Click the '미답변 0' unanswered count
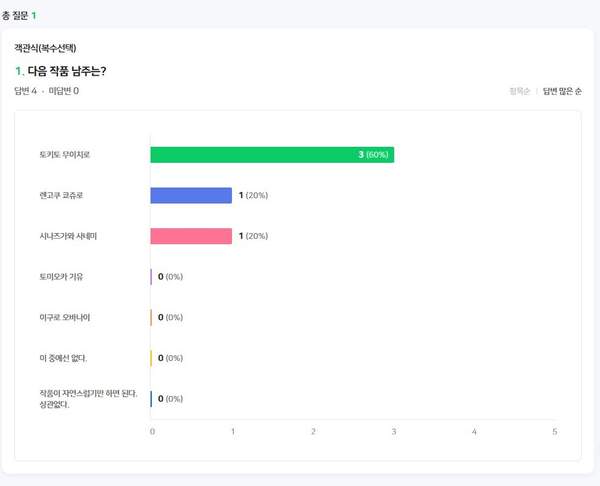This screenshot has height=486, width=600. pyautogui.click(x=64, y=91)
